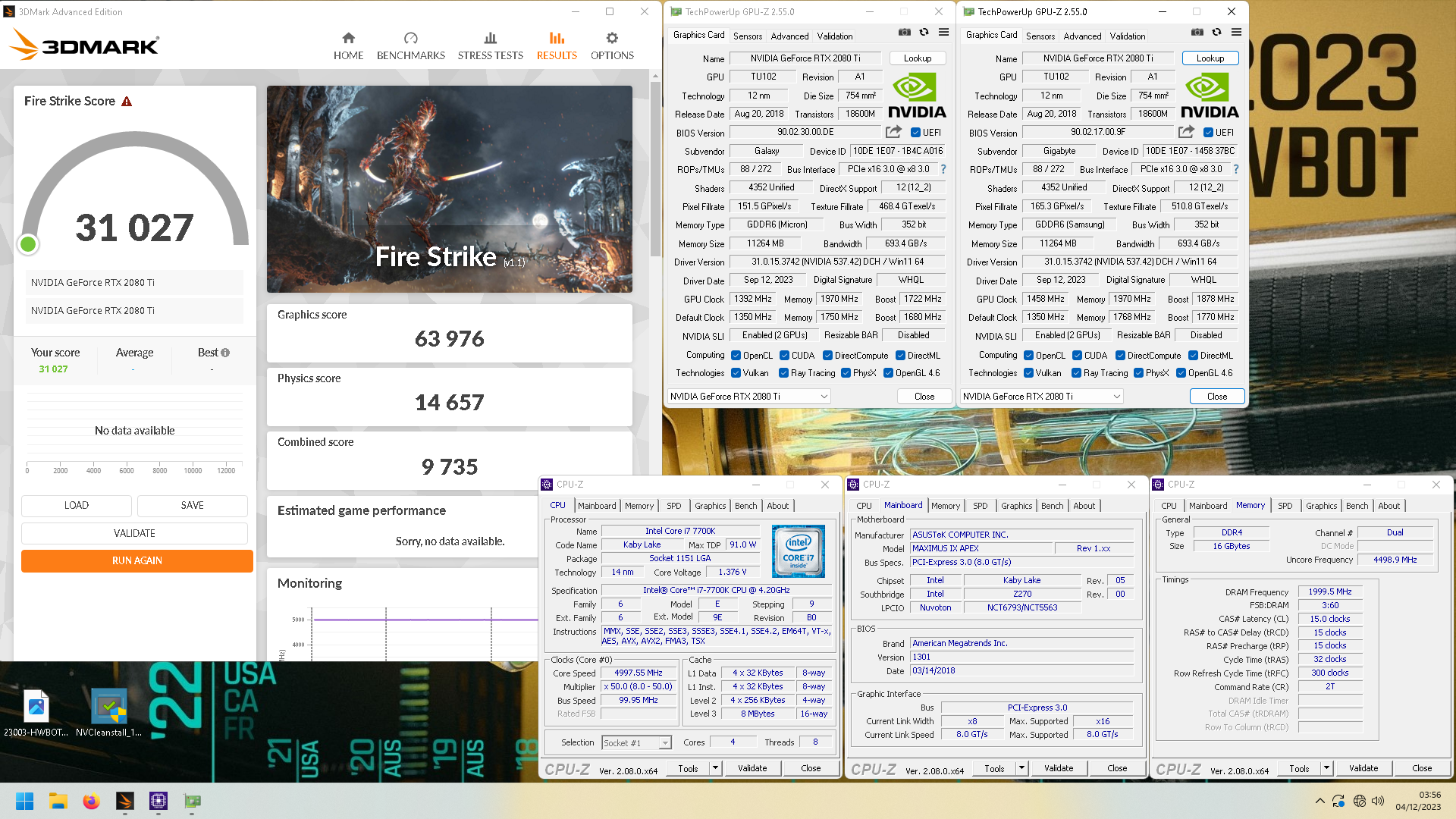Image resolution: width=1456 pixels, height=819 pixels.
Task: Open the NVCleanstall desktop shortcut
Action: coord(108,713)
